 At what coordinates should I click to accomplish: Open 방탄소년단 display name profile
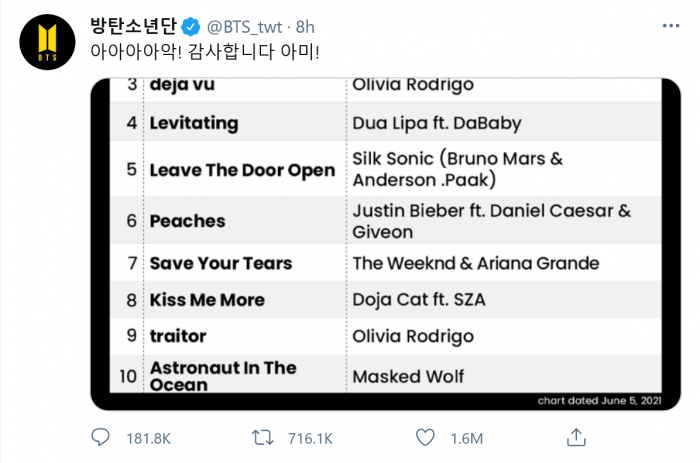[136, 24]
